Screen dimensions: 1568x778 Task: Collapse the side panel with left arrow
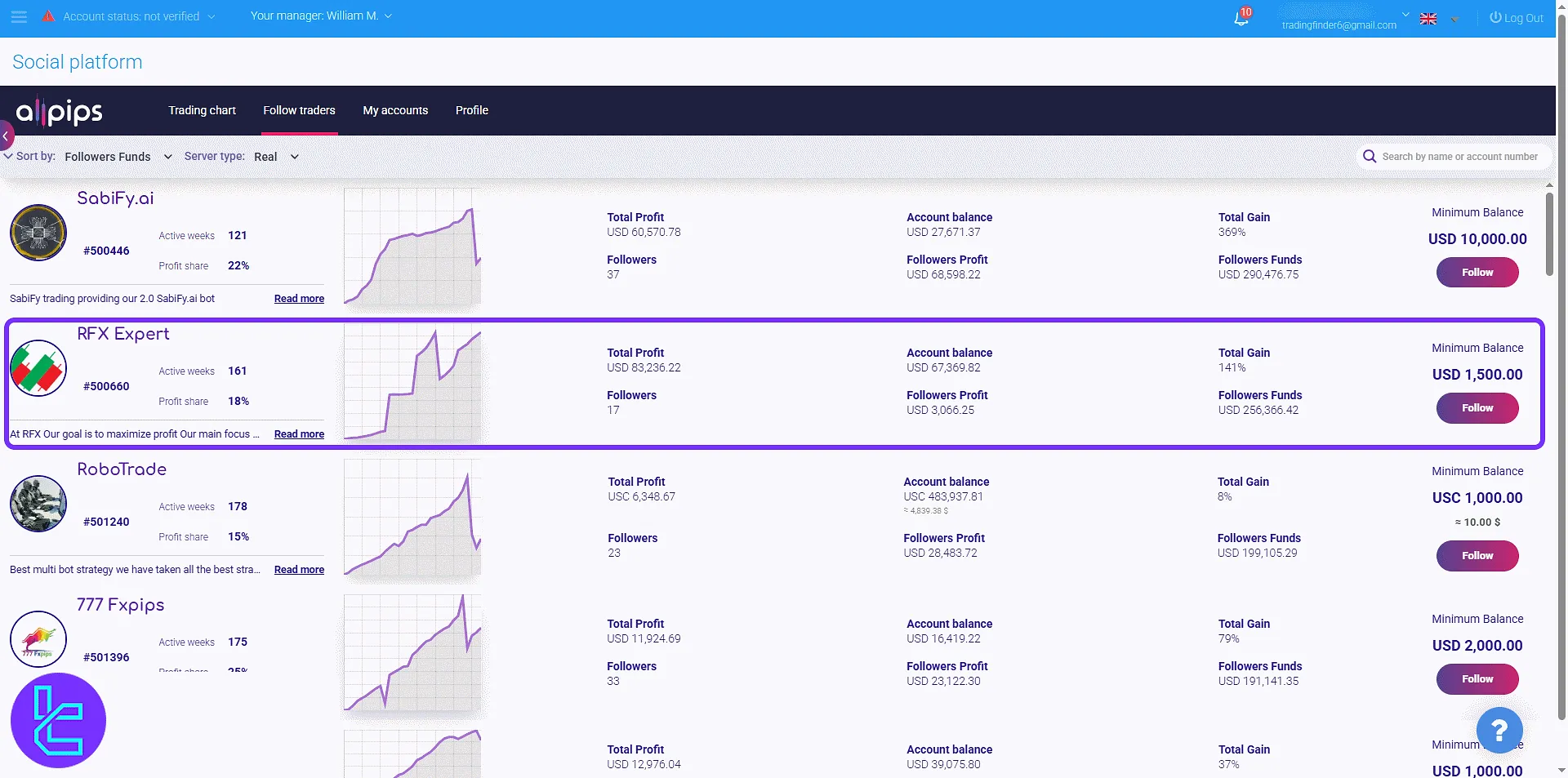click(x=6, y=136)
